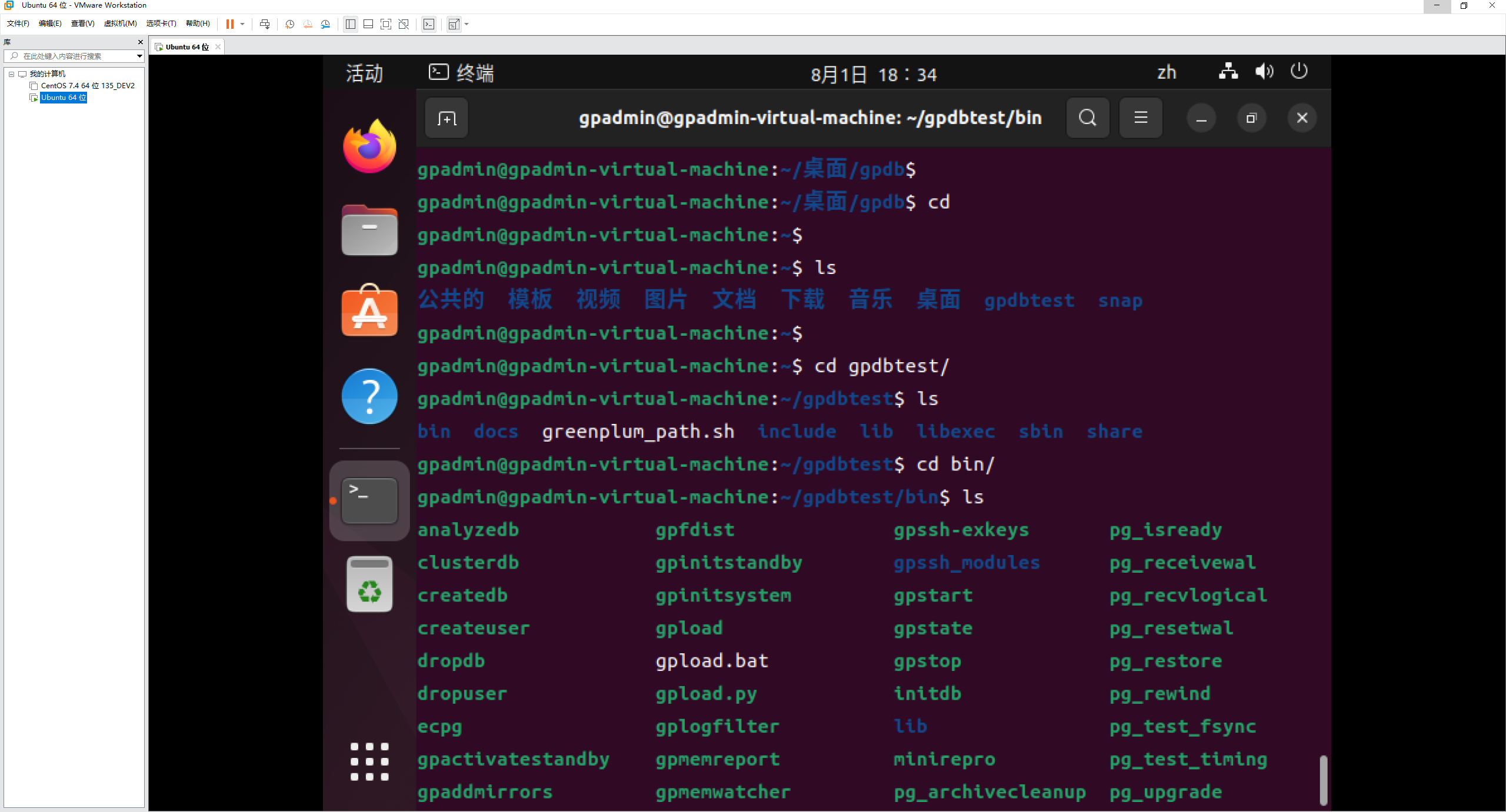1506x812 pixels.
Task: Open a new terminal tab
Action: (x=447, y=118)
